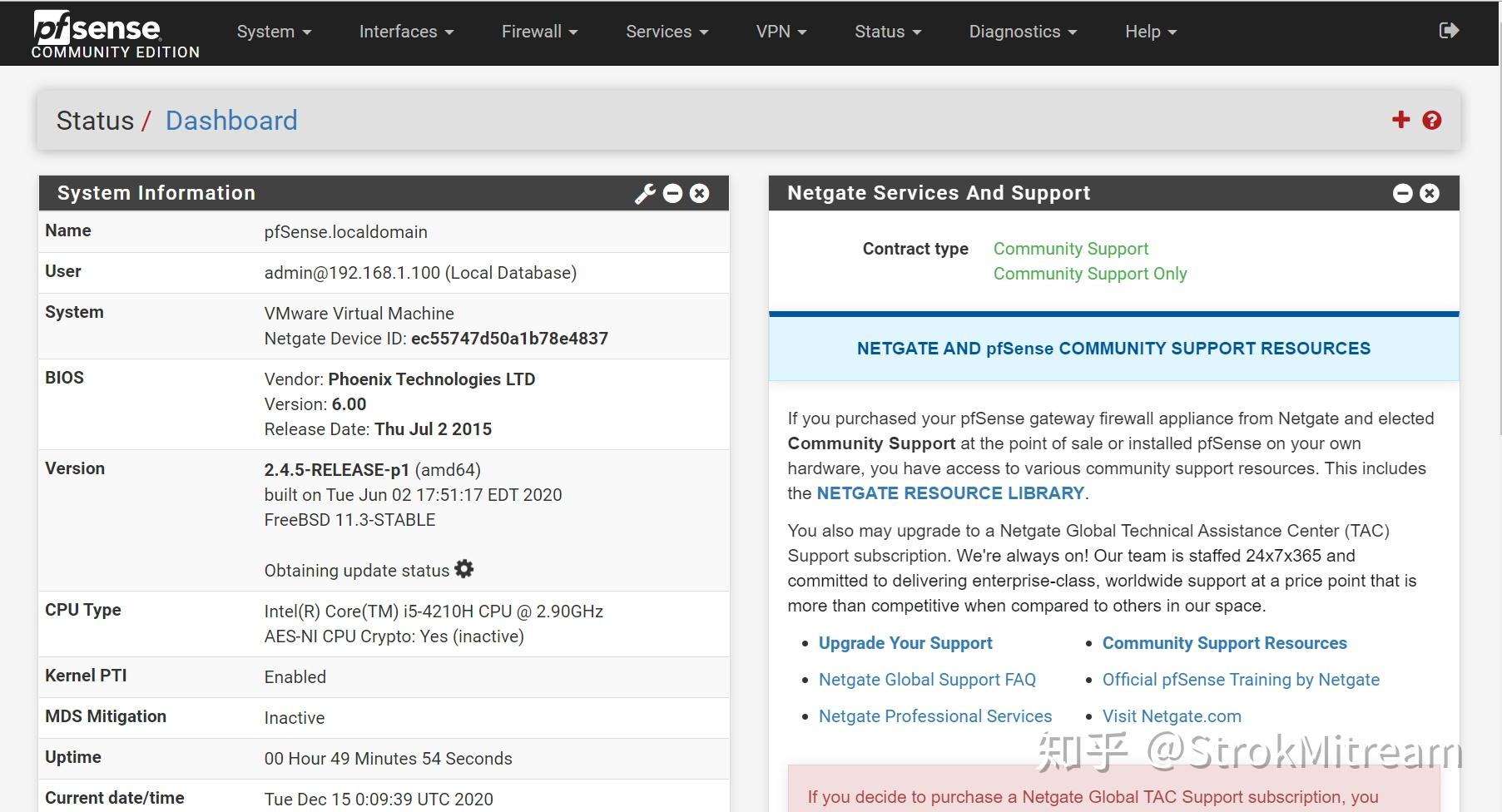This screenshot has height=812, width=1502.
Task: Open Upgrade Your Support
Action: click(905, 642)
